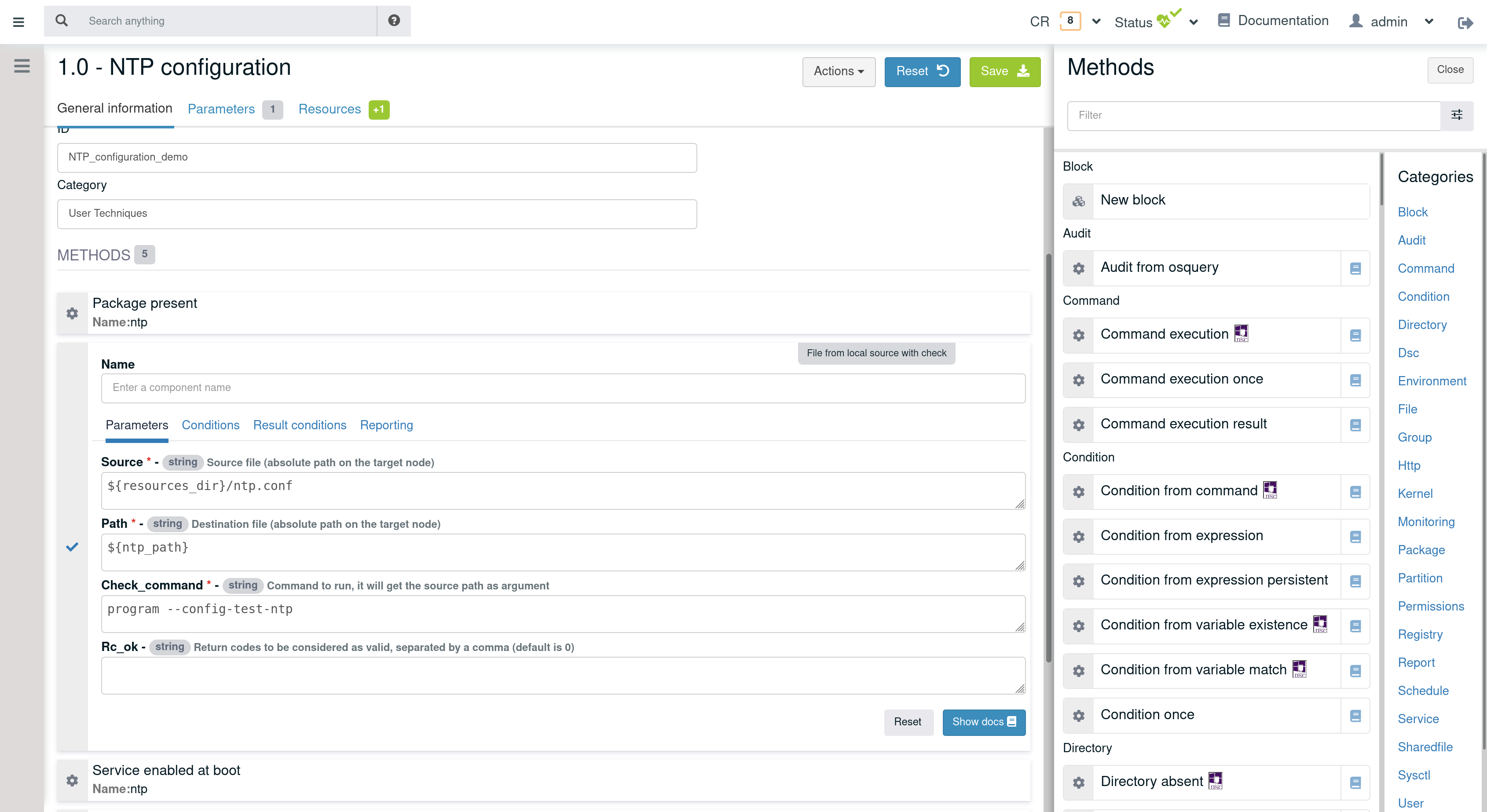Expand the admin user menu

(1428, 22)
